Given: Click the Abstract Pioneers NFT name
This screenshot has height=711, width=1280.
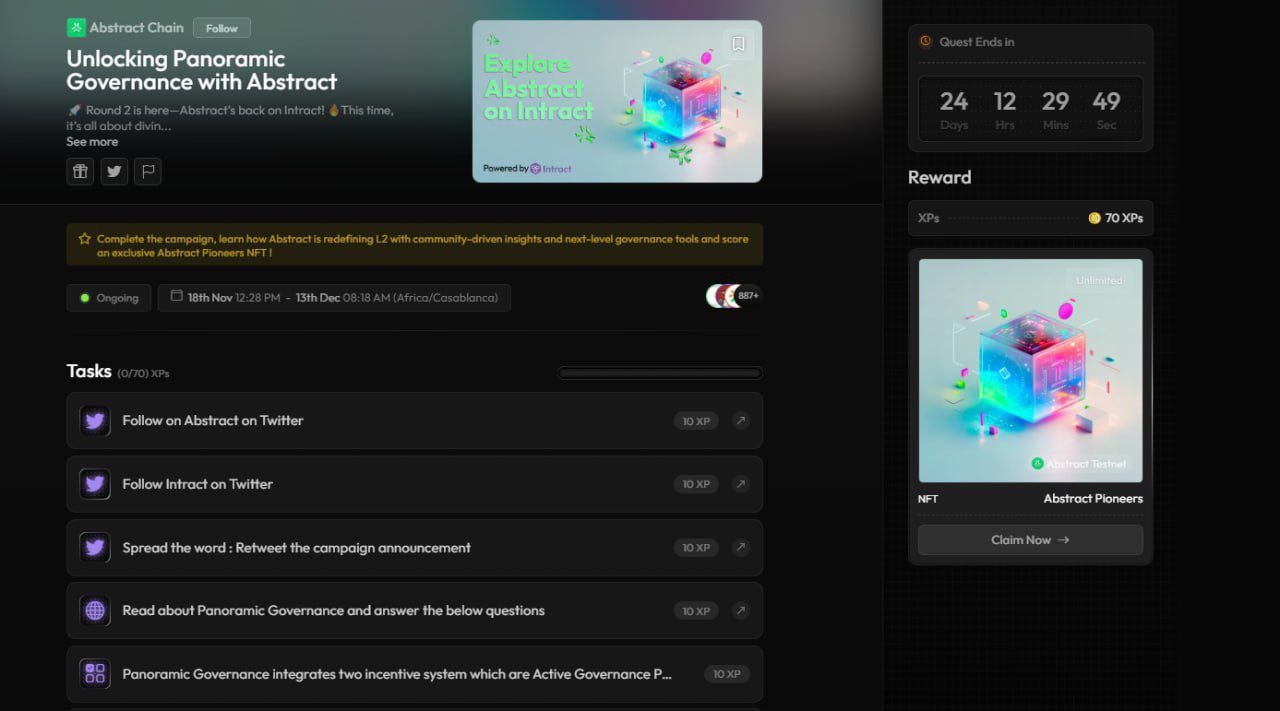Looking at the screenshot, I should pyautogui.click(x=1093, y=499).
